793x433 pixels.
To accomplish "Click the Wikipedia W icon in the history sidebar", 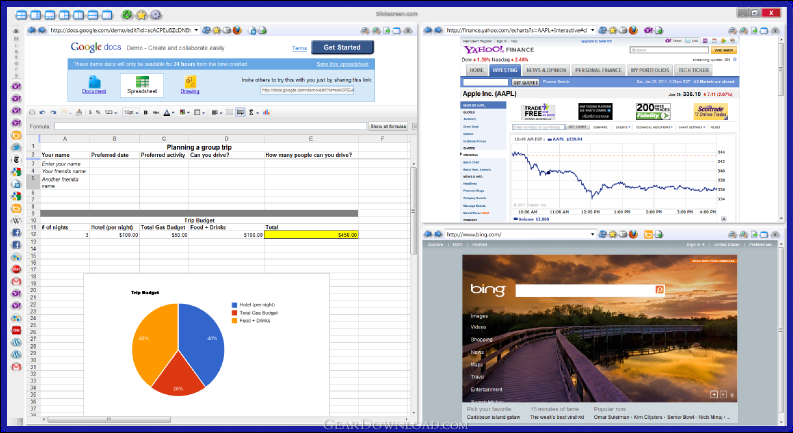I will click(16, 221).
